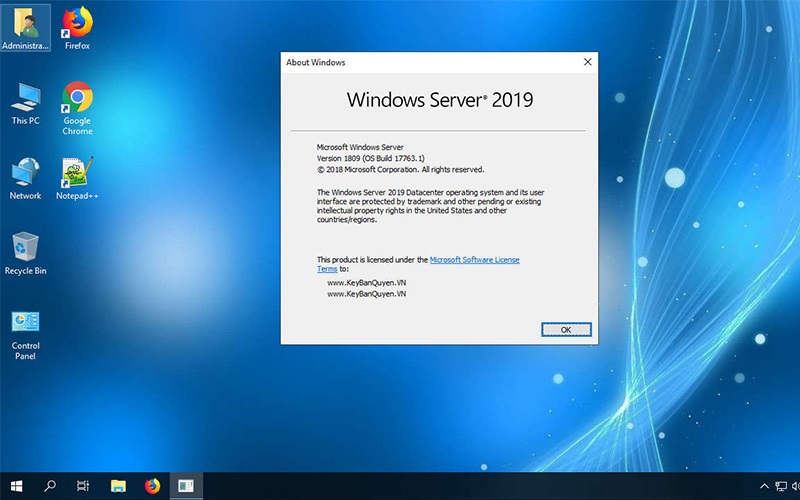Viewport: 800px width, 500px height.
Task: Click "Version 1809 (OS Build 17763.1)" text
Action: (371, 158)
